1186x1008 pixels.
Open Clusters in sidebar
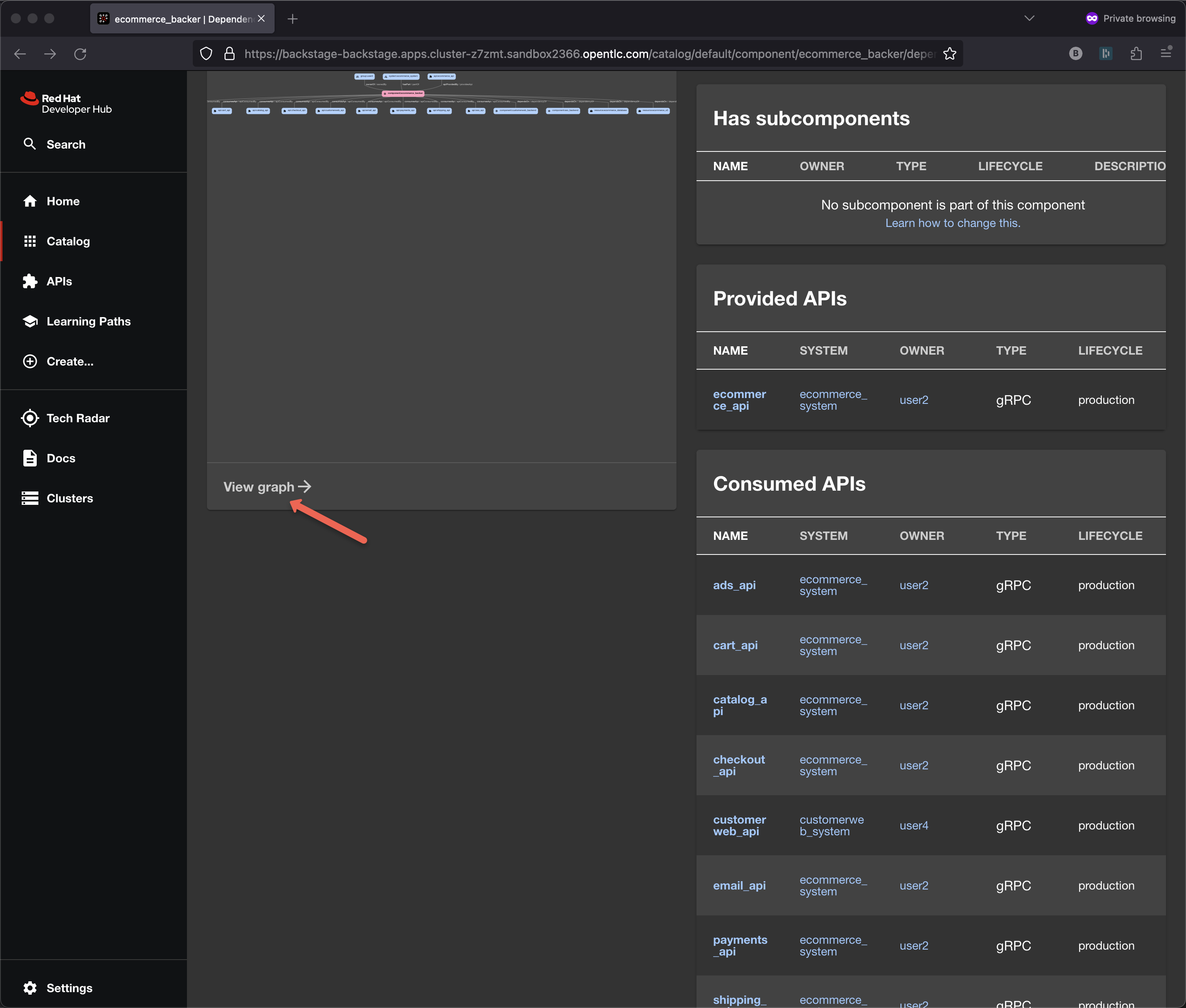(x=69, y=498)
